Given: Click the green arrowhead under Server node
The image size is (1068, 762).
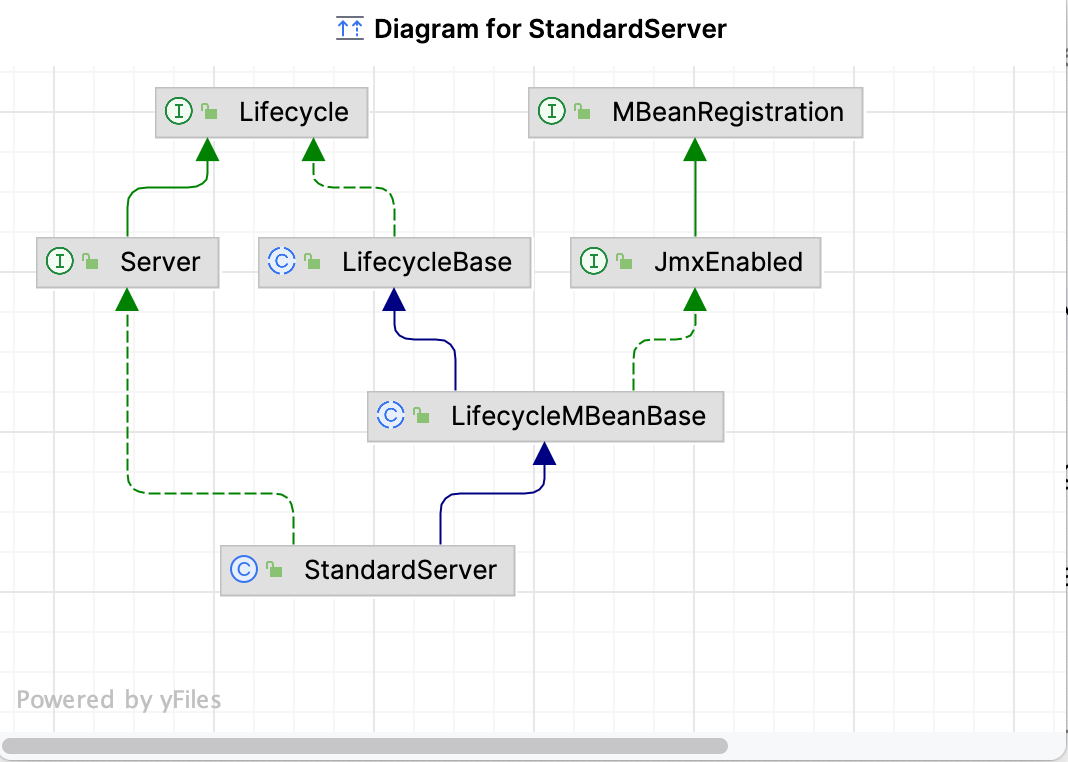Looking at the screenshot, I should (x=127, y=300).
